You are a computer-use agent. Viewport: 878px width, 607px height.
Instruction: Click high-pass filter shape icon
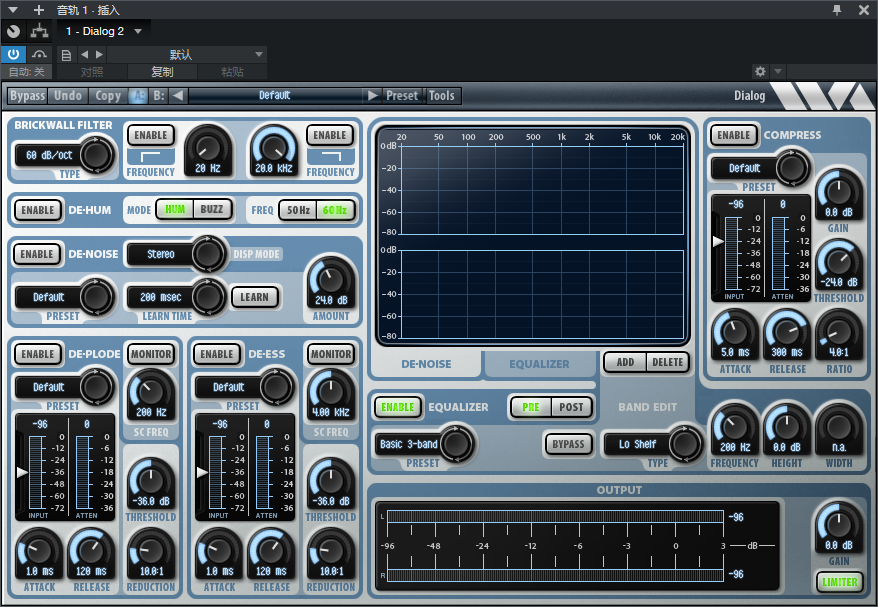pos(150,156)
